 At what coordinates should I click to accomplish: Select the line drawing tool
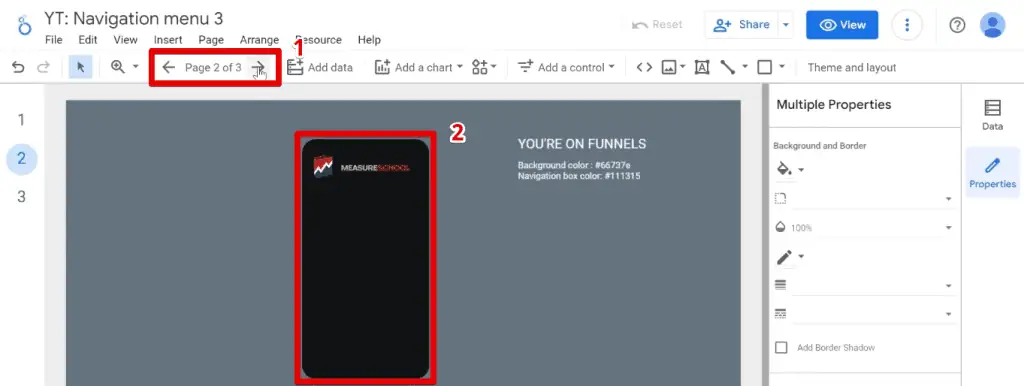pyautogui.click(x=728, y=67)
